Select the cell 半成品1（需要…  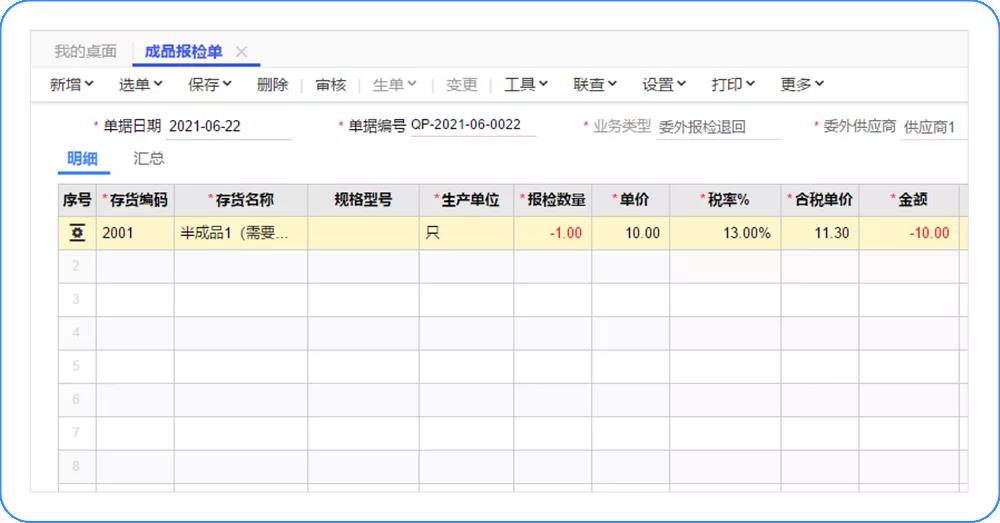[241, 233]
